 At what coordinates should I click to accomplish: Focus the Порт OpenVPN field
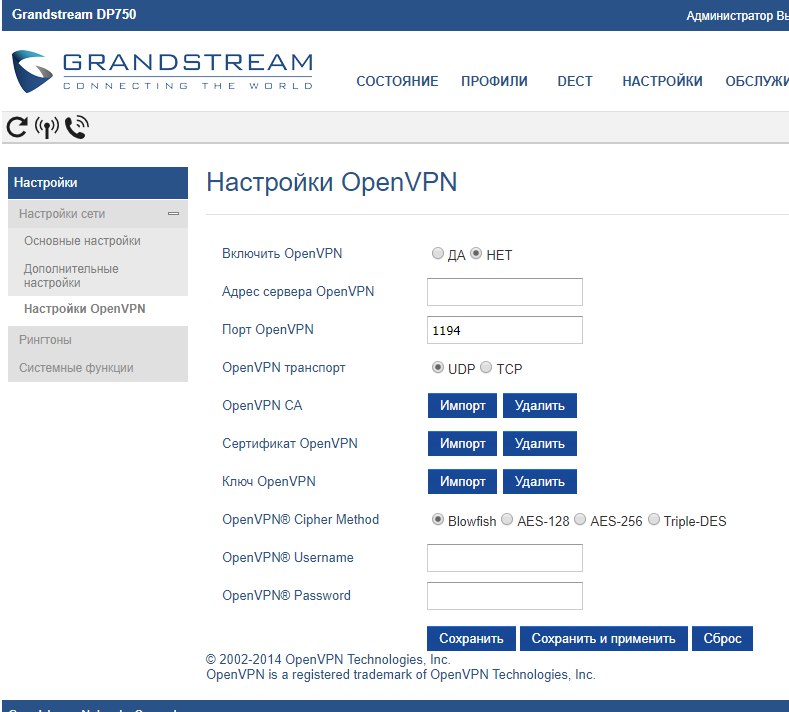(x=505, y=330)
